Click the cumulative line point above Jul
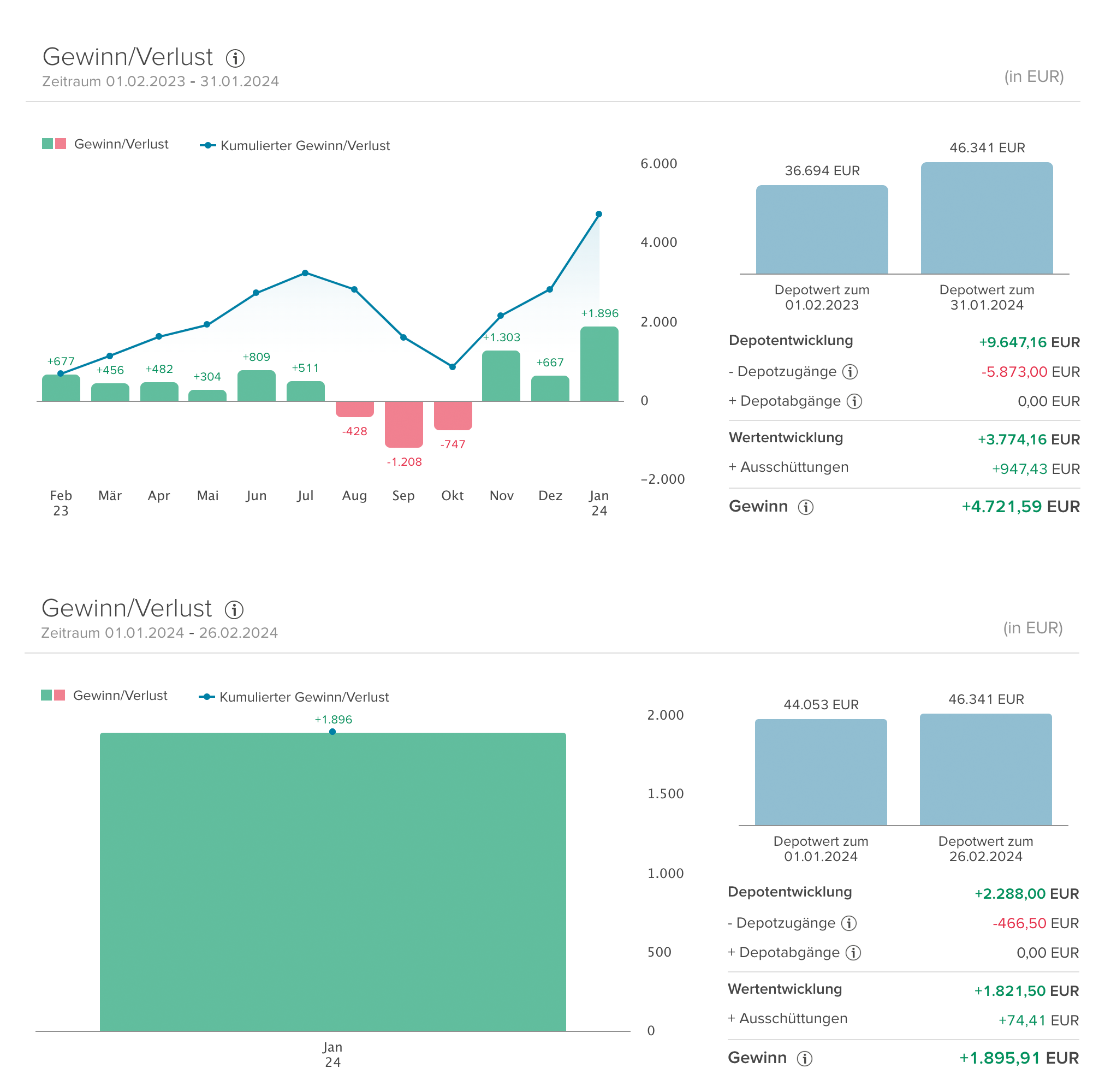 (305, 273)
